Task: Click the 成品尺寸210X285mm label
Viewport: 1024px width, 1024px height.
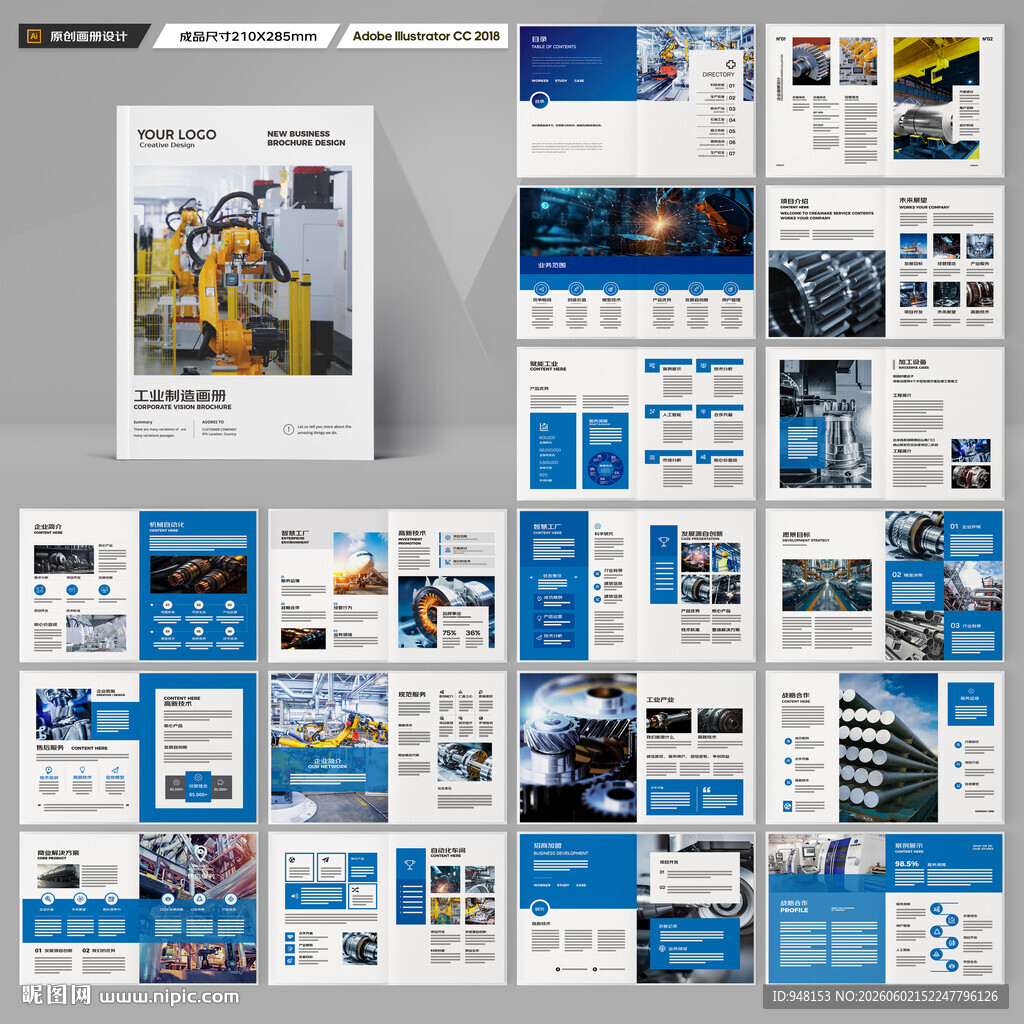Action: point(248,37)
